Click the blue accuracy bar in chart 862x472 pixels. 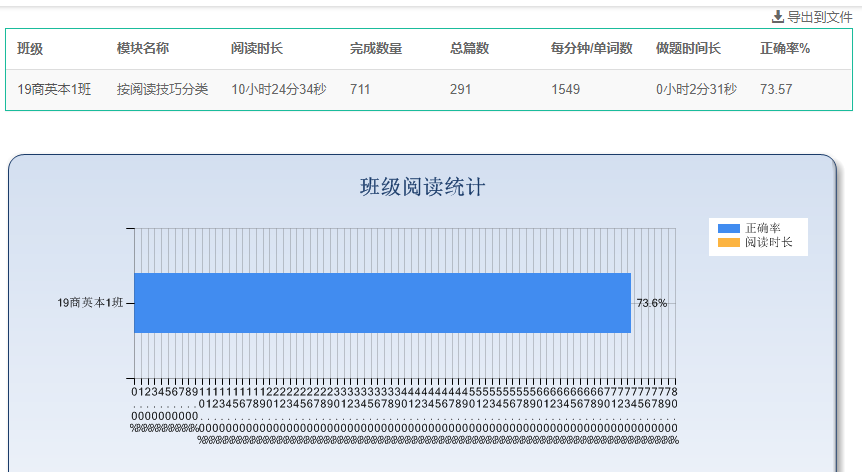[383, 303]
